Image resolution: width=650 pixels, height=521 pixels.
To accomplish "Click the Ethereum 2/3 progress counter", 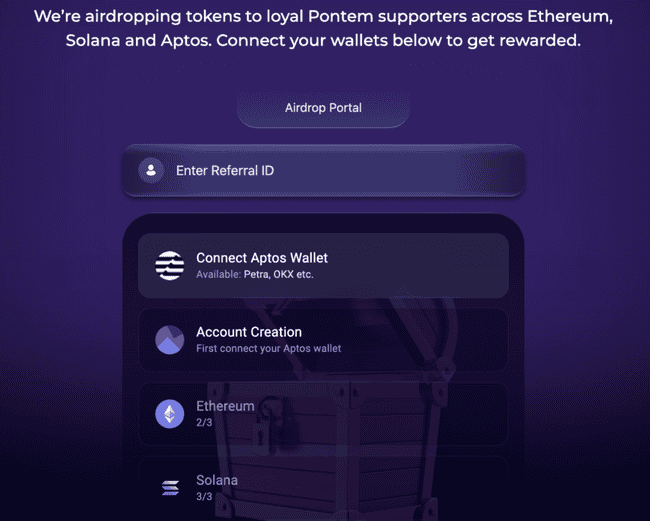I will (204, 422).
